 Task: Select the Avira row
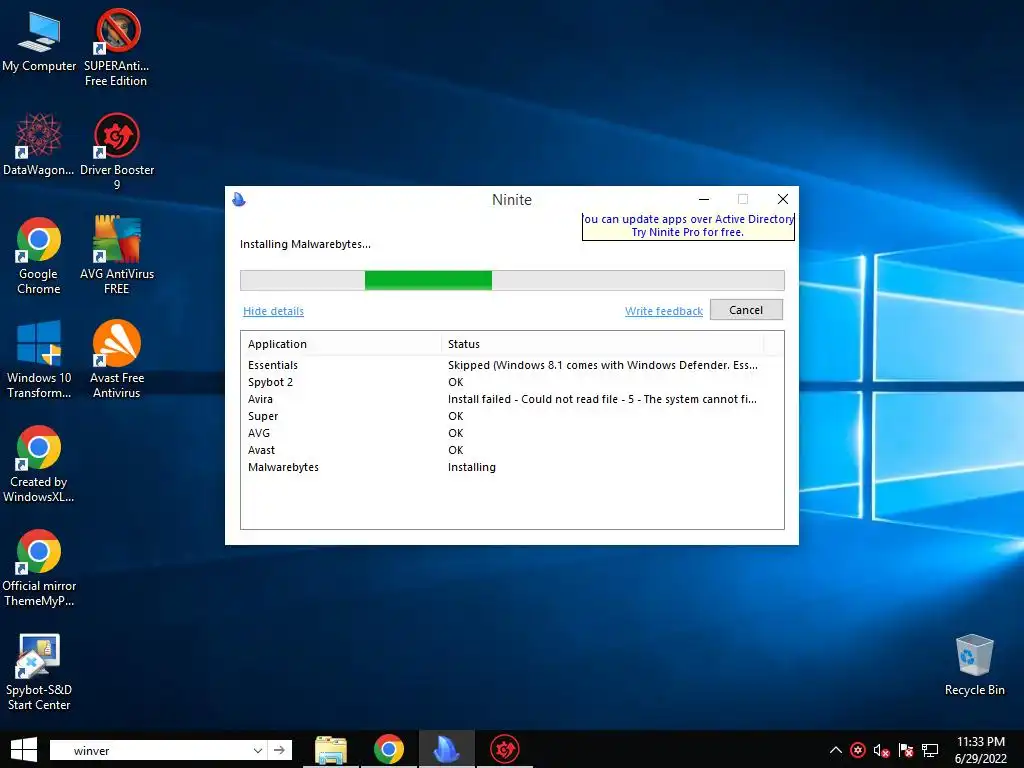pos(512,399)
